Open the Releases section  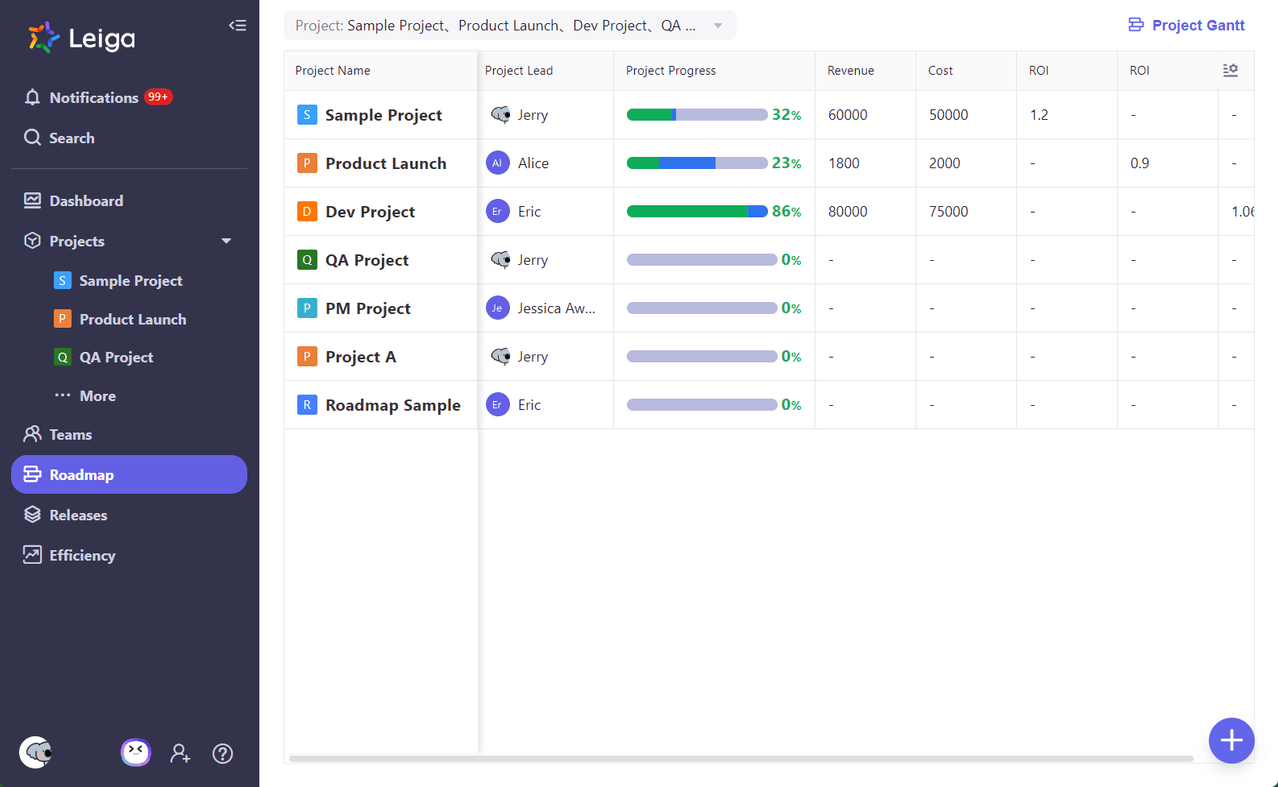78,514
